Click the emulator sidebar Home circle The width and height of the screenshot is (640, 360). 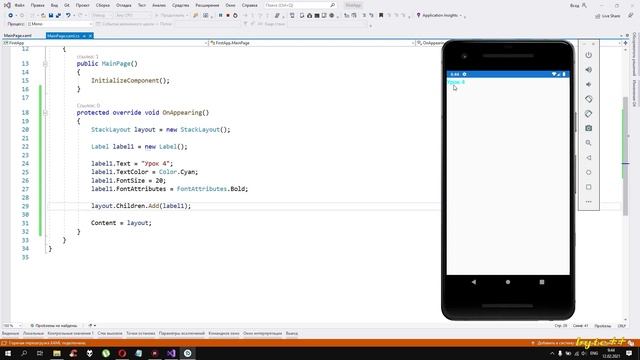(x=589, y=172)
